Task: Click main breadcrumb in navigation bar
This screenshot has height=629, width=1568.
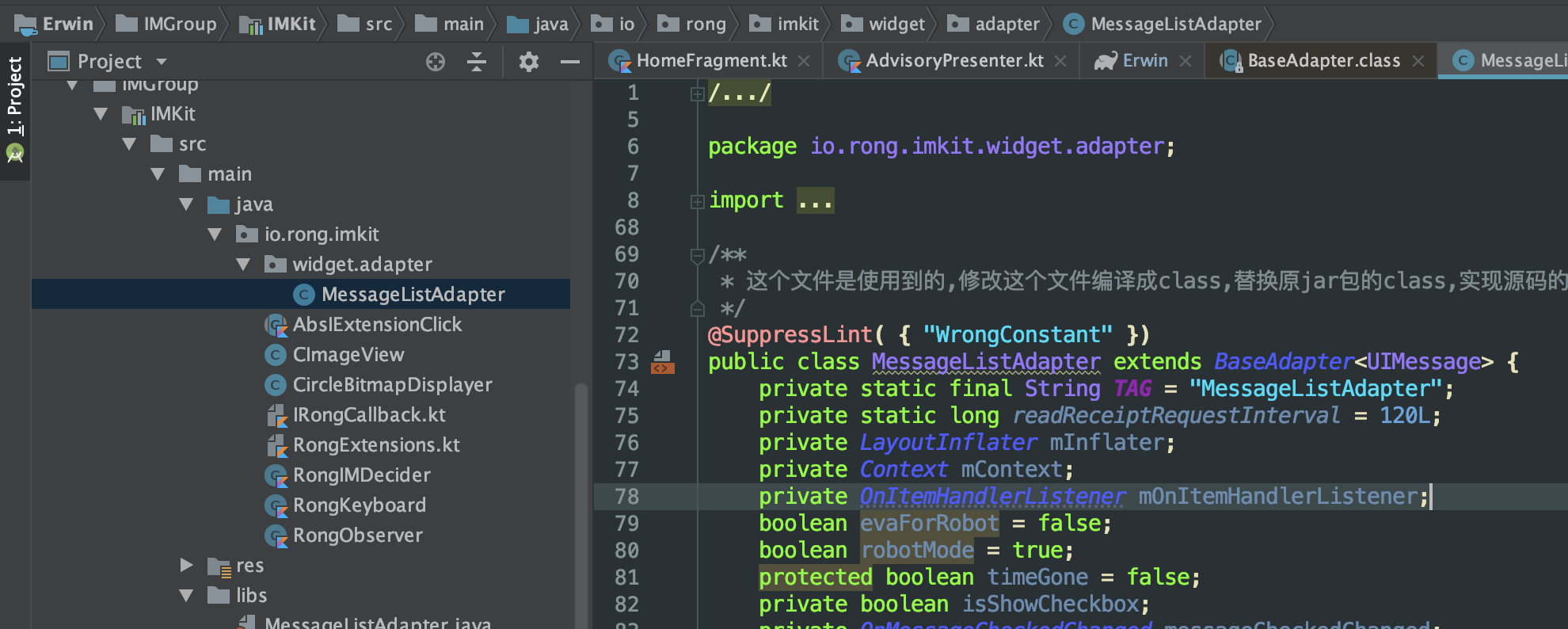Action: tap(450, 25)
